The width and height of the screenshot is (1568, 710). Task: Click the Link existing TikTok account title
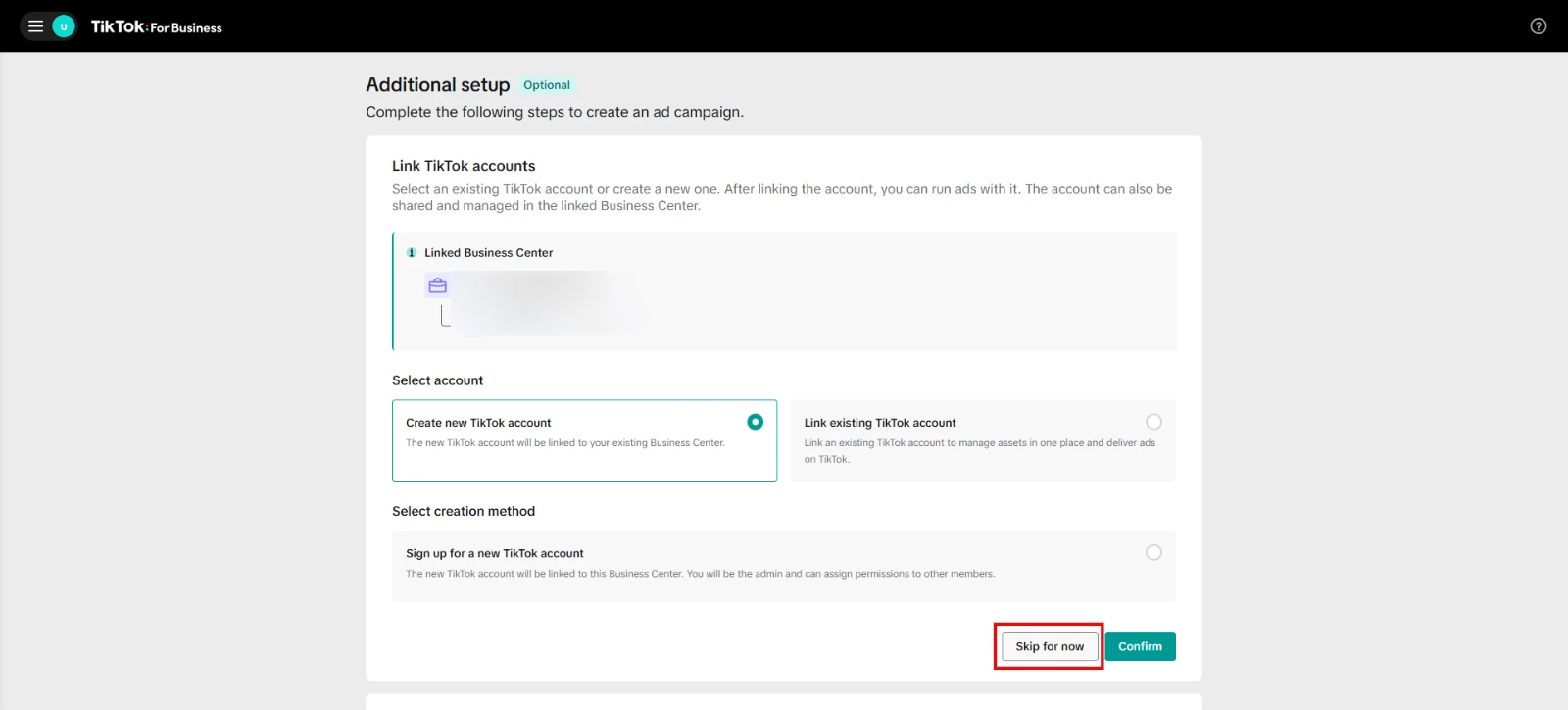879,423
